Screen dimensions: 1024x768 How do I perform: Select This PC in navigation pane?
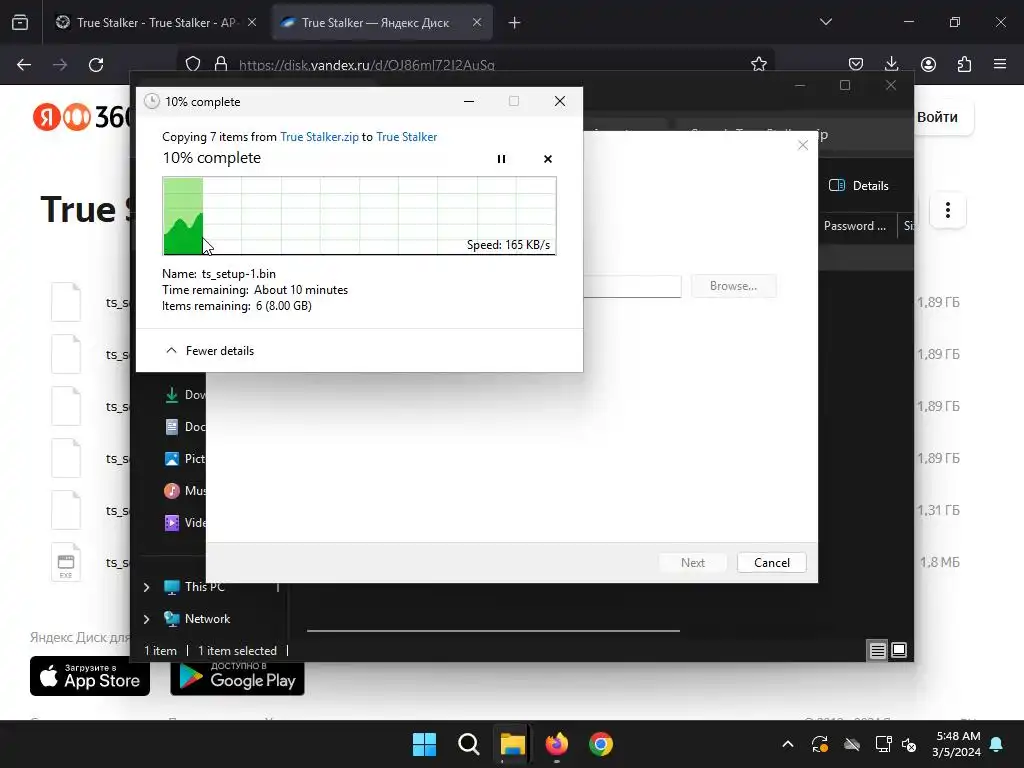coord(196,586)
